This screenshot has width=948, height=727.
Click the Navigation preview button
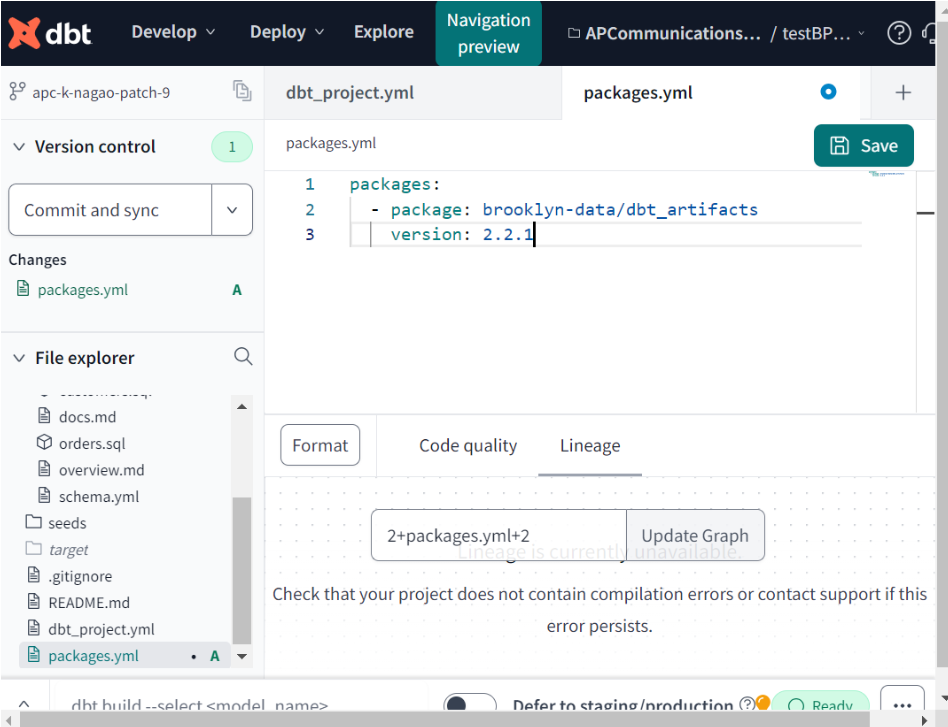[x=488, y=33]
